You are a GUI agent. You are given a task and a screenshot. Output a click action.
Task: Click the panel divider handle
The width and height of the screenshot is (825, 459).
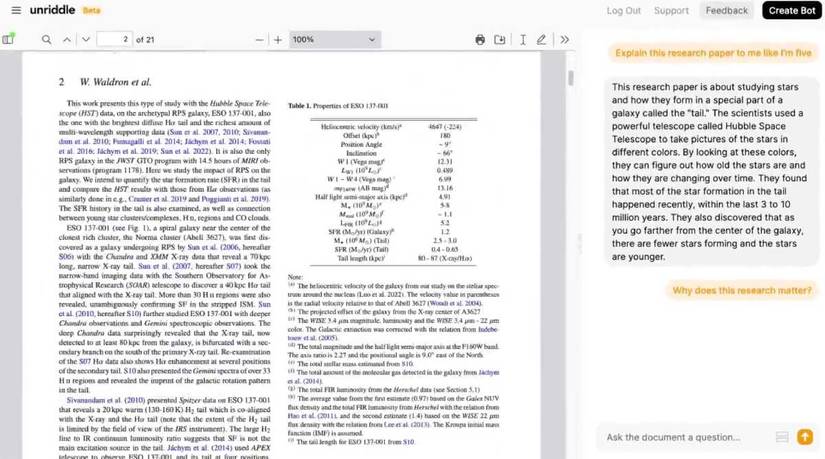(580, 243)
